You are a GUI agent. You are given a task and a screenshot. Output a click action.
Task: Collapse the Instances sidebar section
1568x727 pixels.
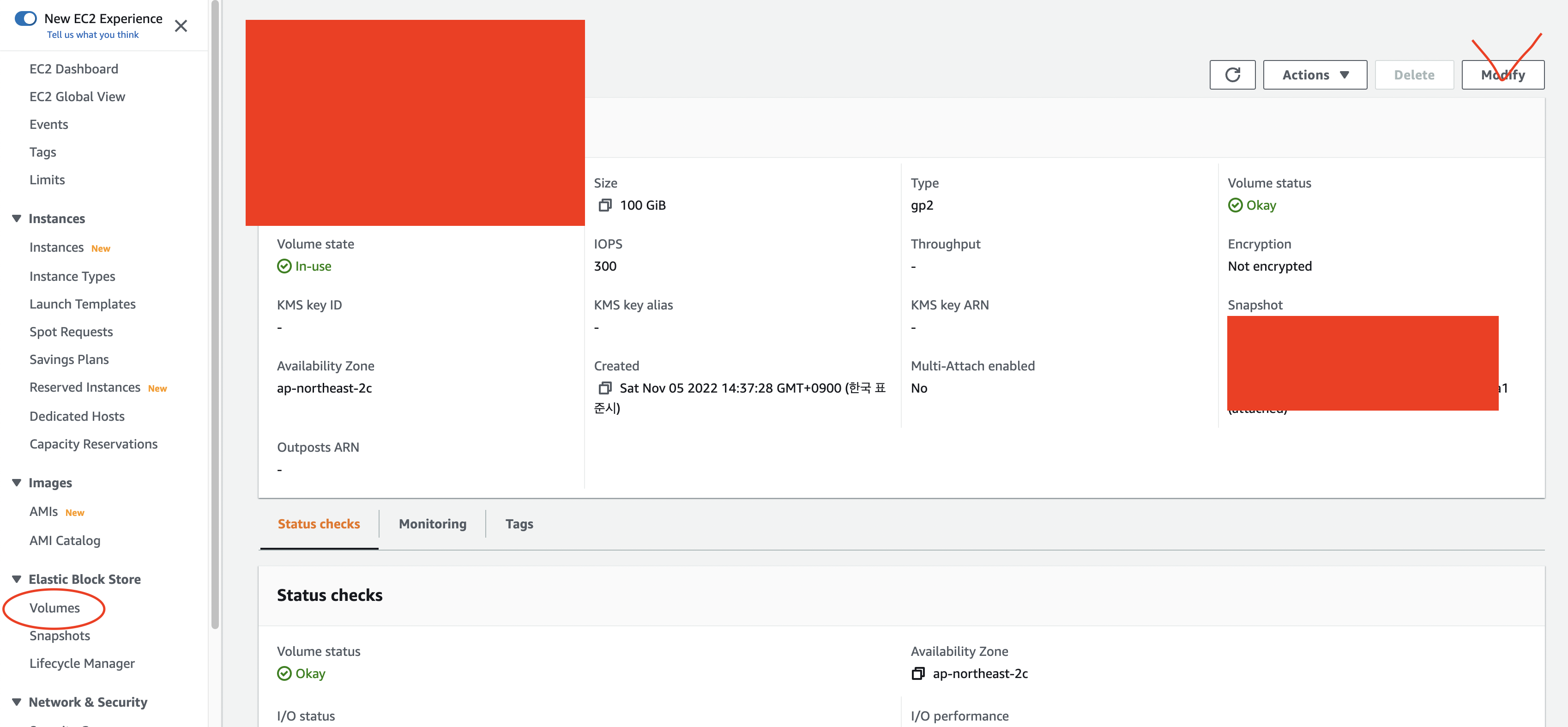tap(17, 218)
